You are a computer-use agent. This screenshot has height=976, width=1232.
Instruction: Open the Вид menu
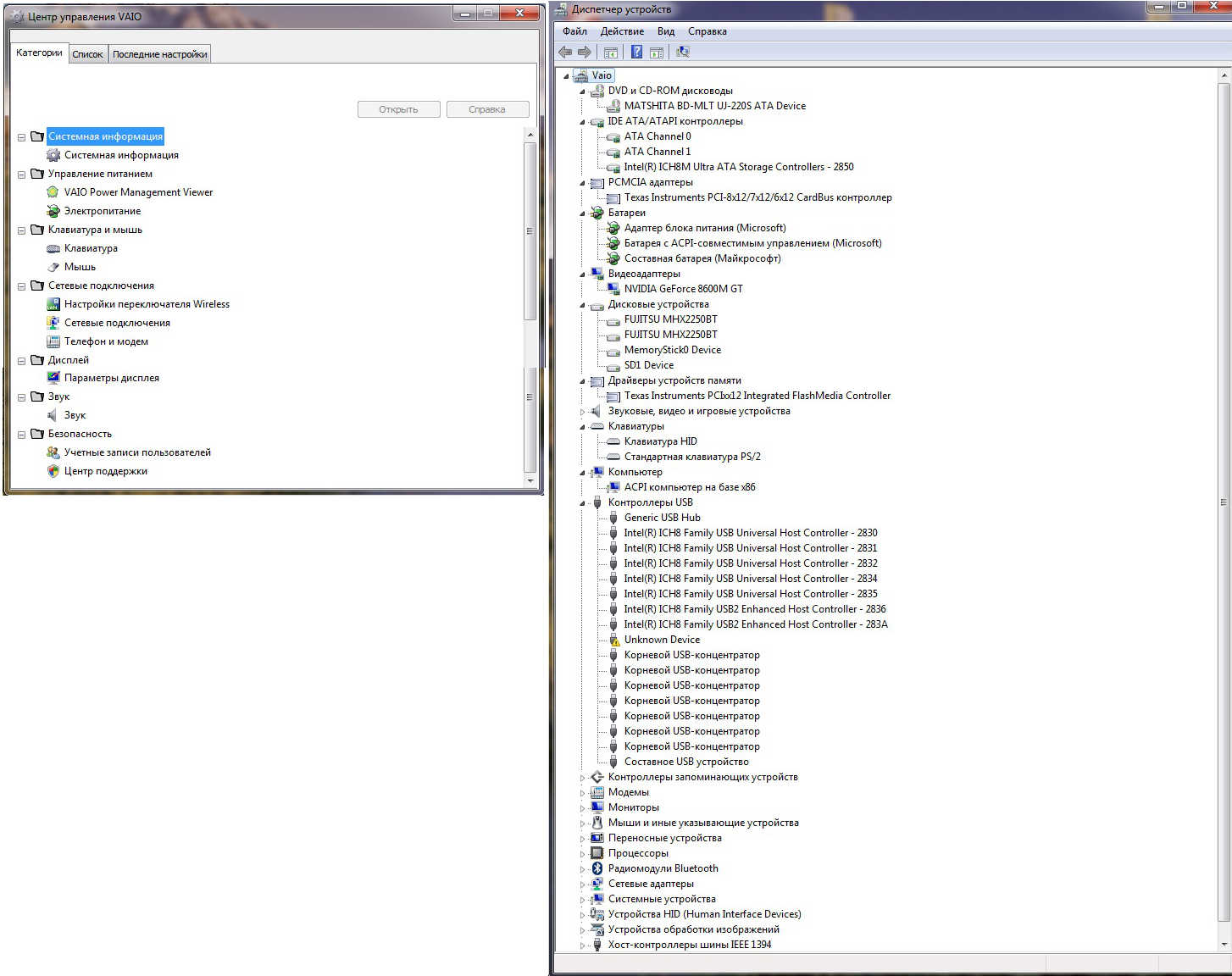pos(665,31)
